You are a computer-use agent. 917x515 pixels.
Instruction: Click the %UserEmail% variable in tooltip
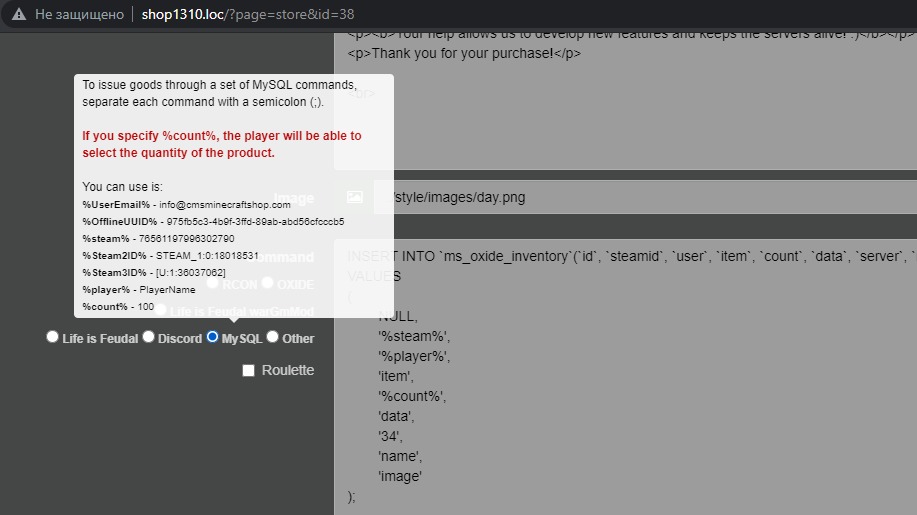[116, 205]
